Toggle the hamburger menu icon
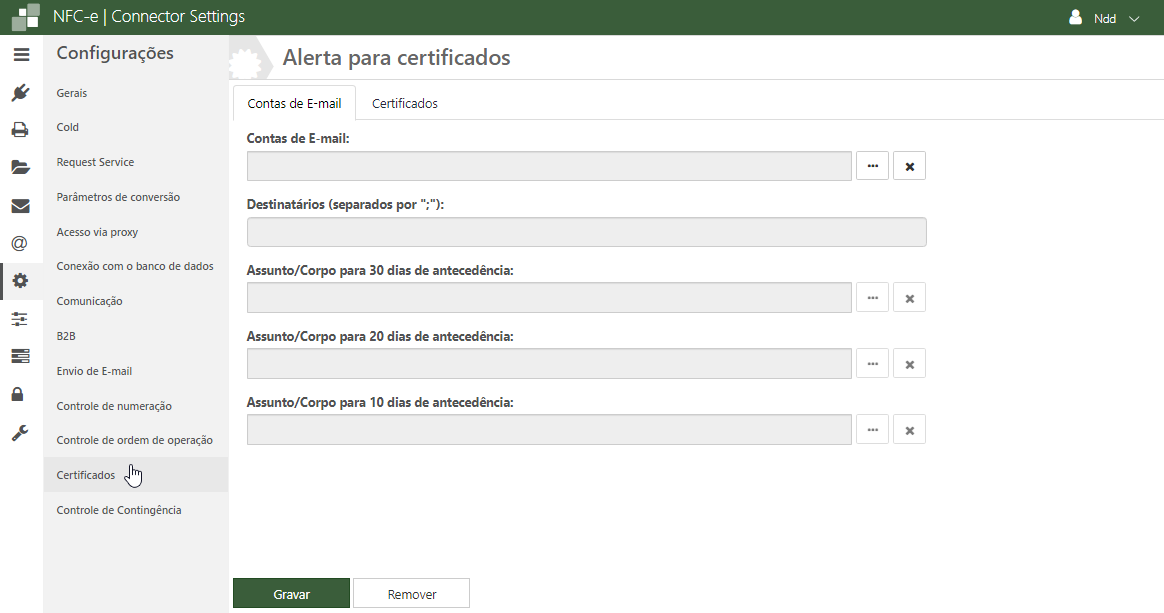Image resolution: width=1164 pixels, height=613 pixels. point(21,55)
